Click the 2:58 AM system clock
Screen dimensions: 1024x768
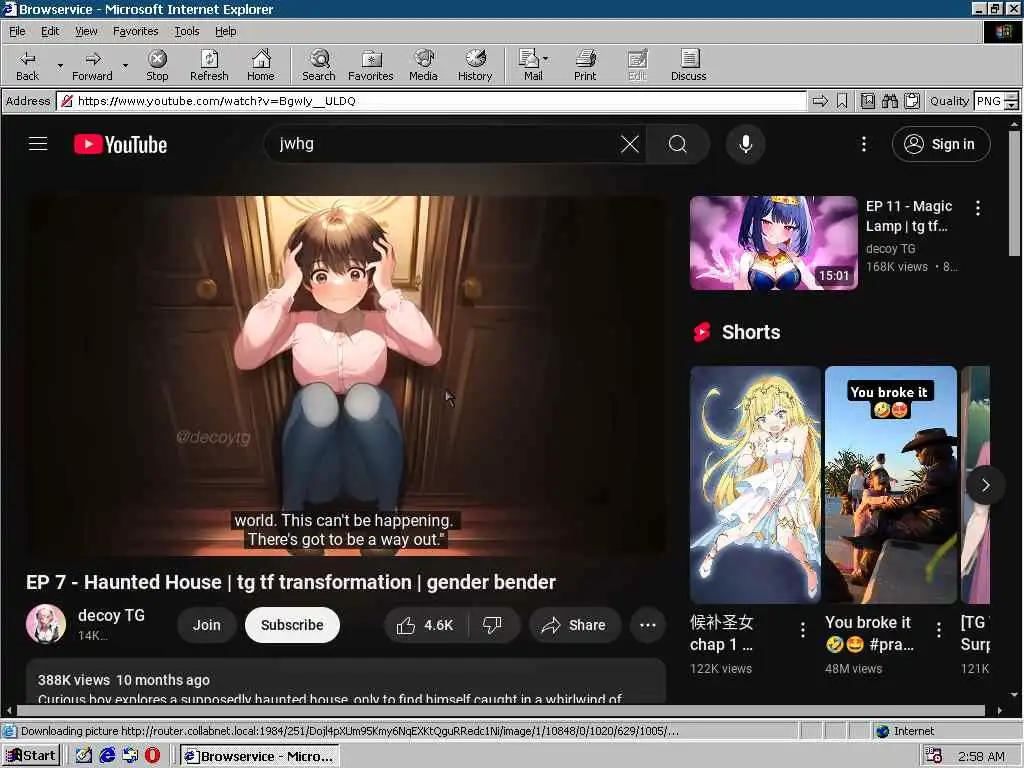[981, 756]
